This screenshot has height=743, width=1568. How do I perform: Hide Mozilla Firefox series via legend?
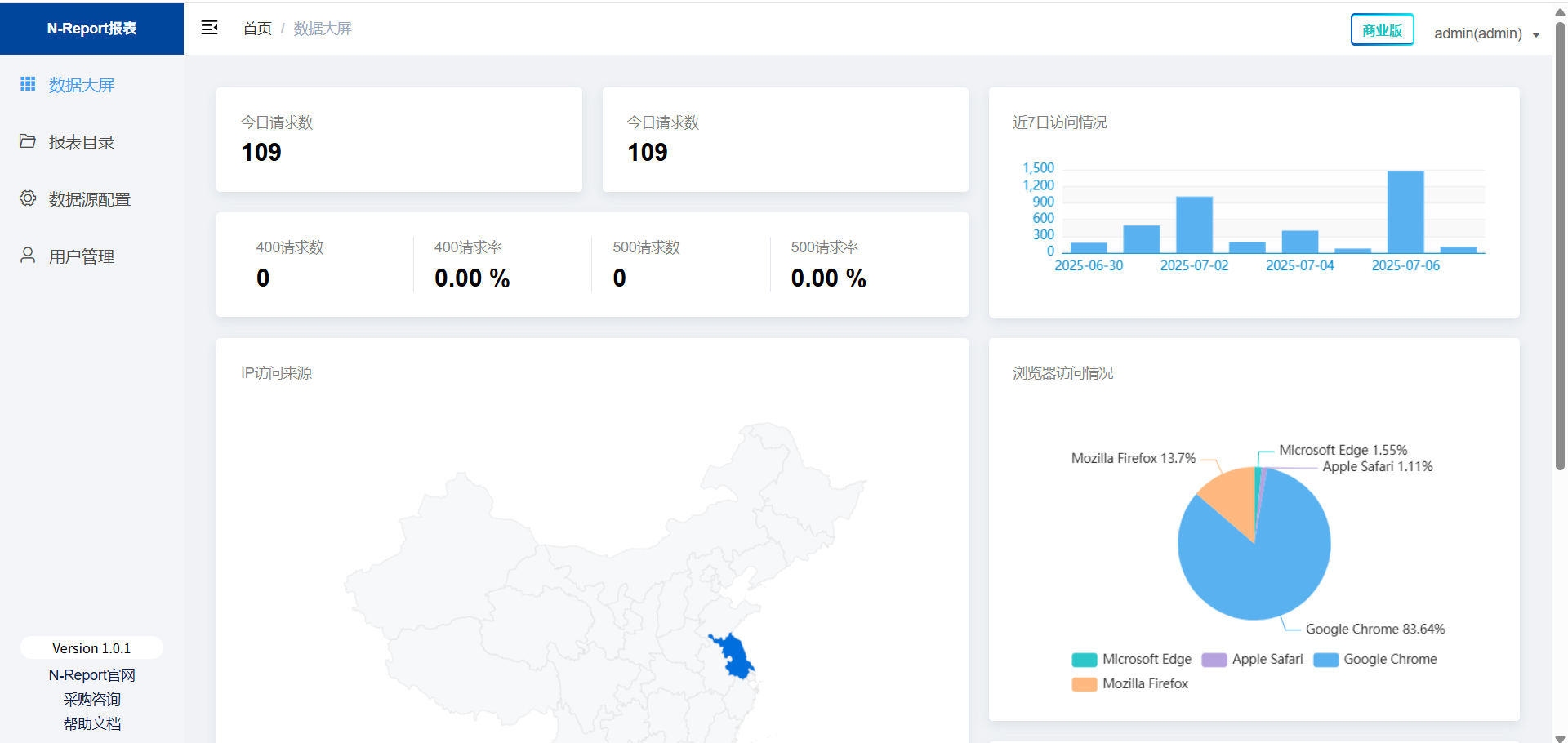1130,684
